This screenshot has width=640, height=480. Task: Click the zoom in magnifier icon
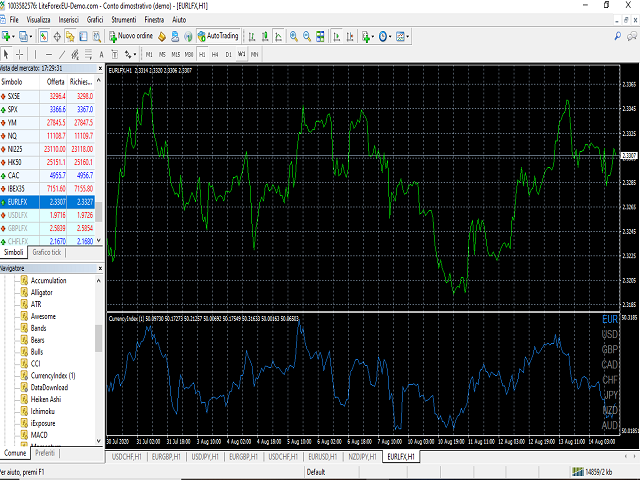293,36
